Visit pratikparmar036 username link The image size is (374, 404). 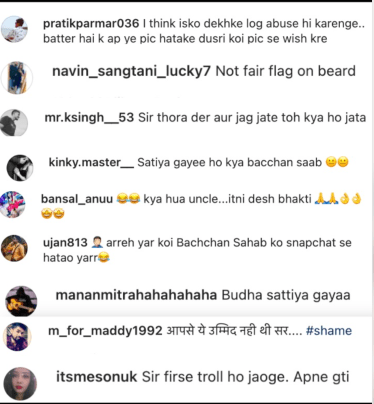[91, 24]
